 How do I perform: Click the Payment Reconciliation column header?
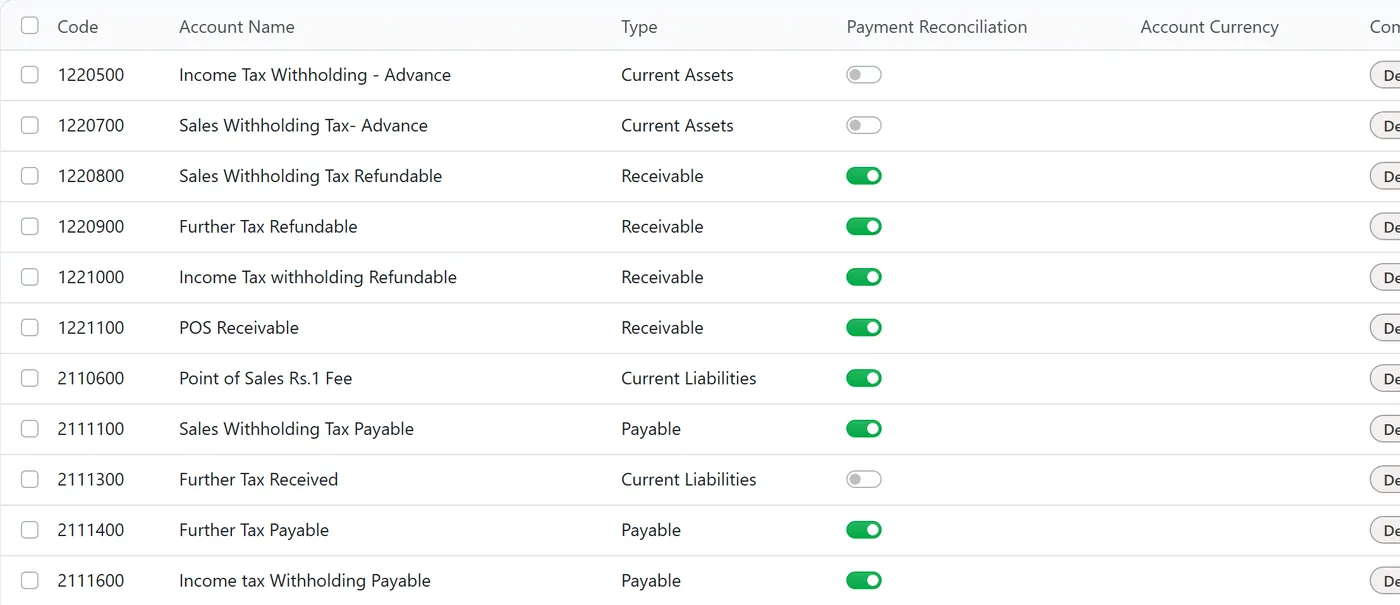[x=937, y=27]
